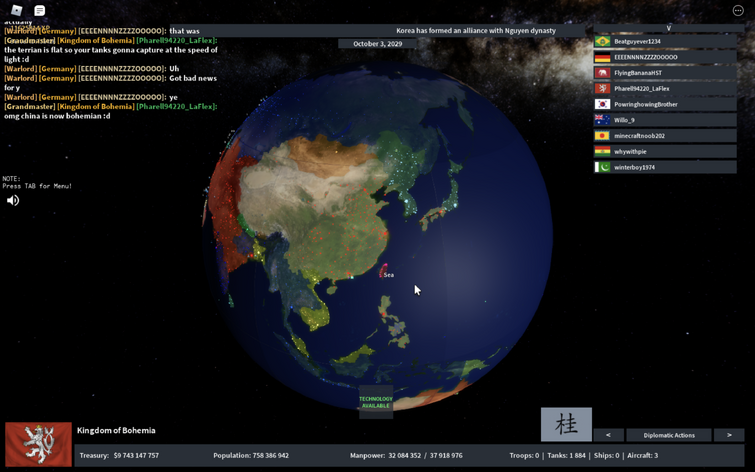Open the three-dot settings menu icon
This screenshot has width=755, height=472.
click(738, 10)
